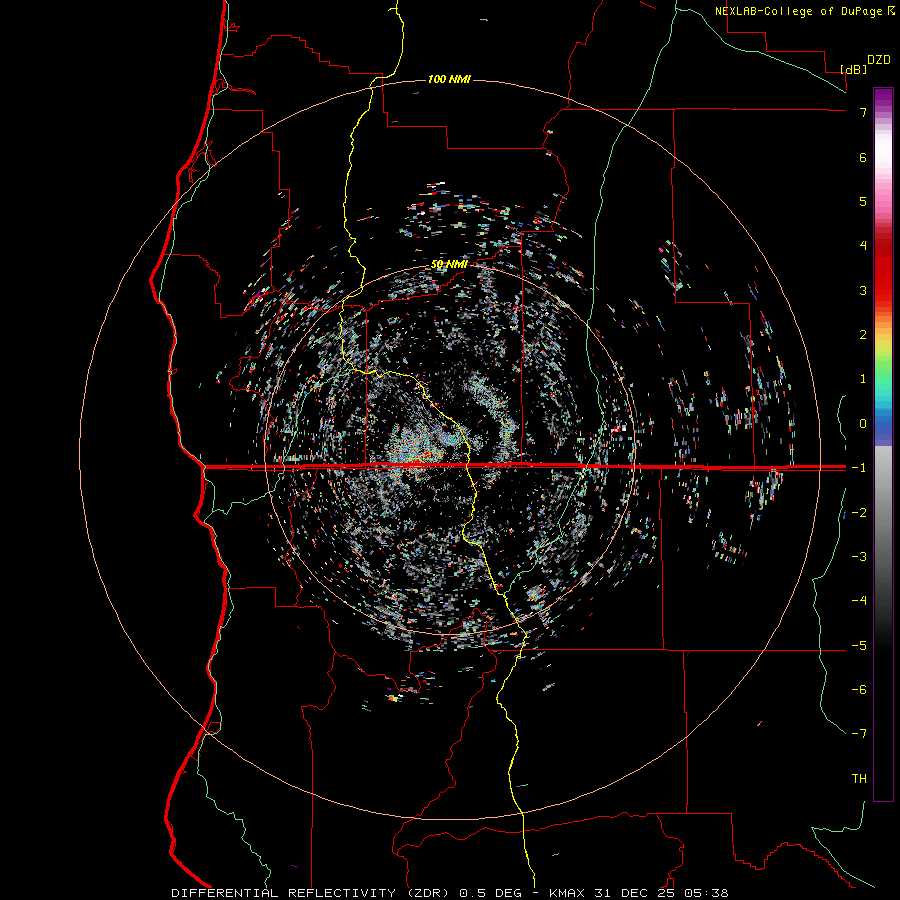Click the -6 value on the color scale

859,690
